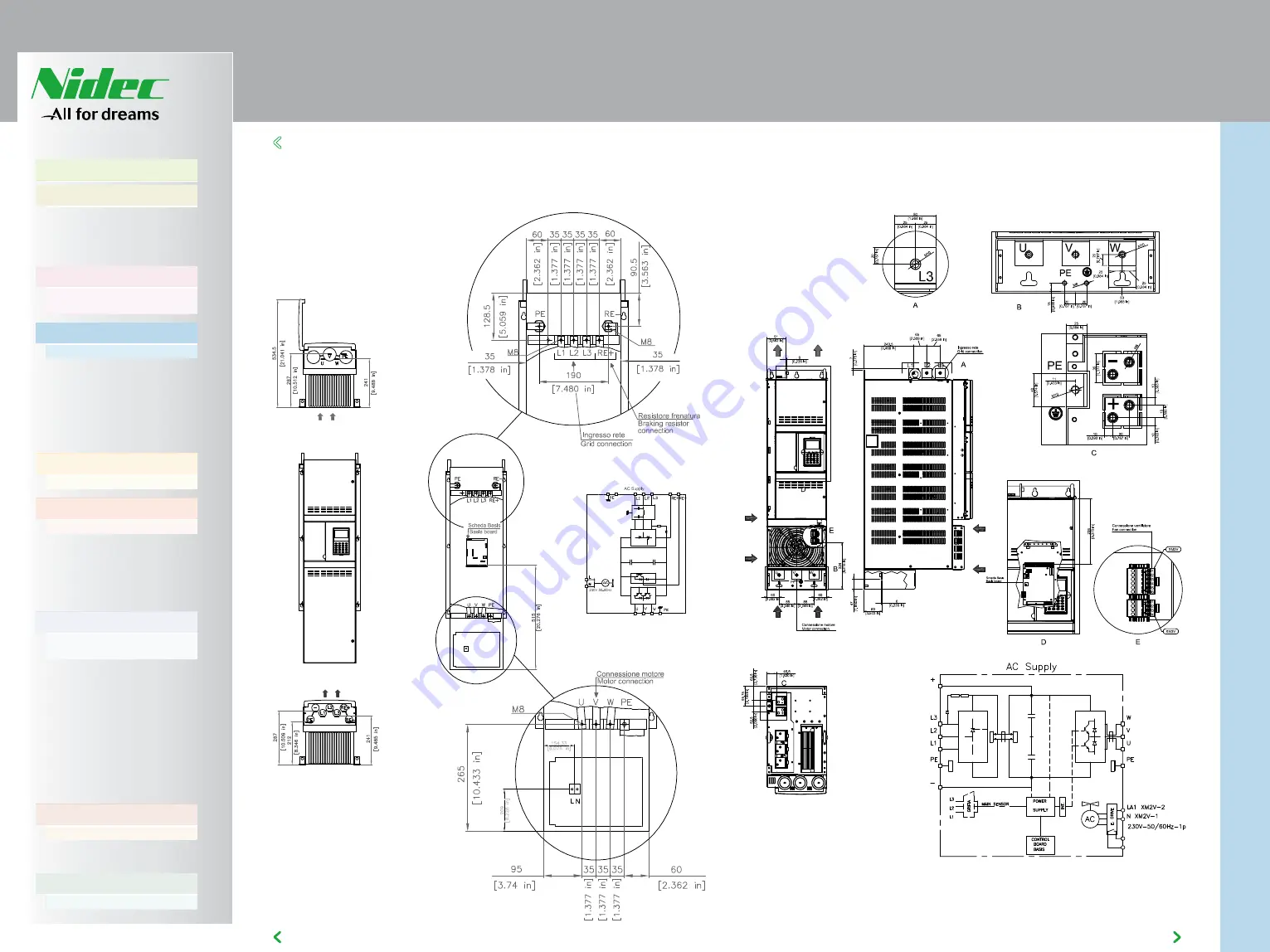Open the olive-yellow sidebar section bar
1270x952 pixels.
(116, 195)
